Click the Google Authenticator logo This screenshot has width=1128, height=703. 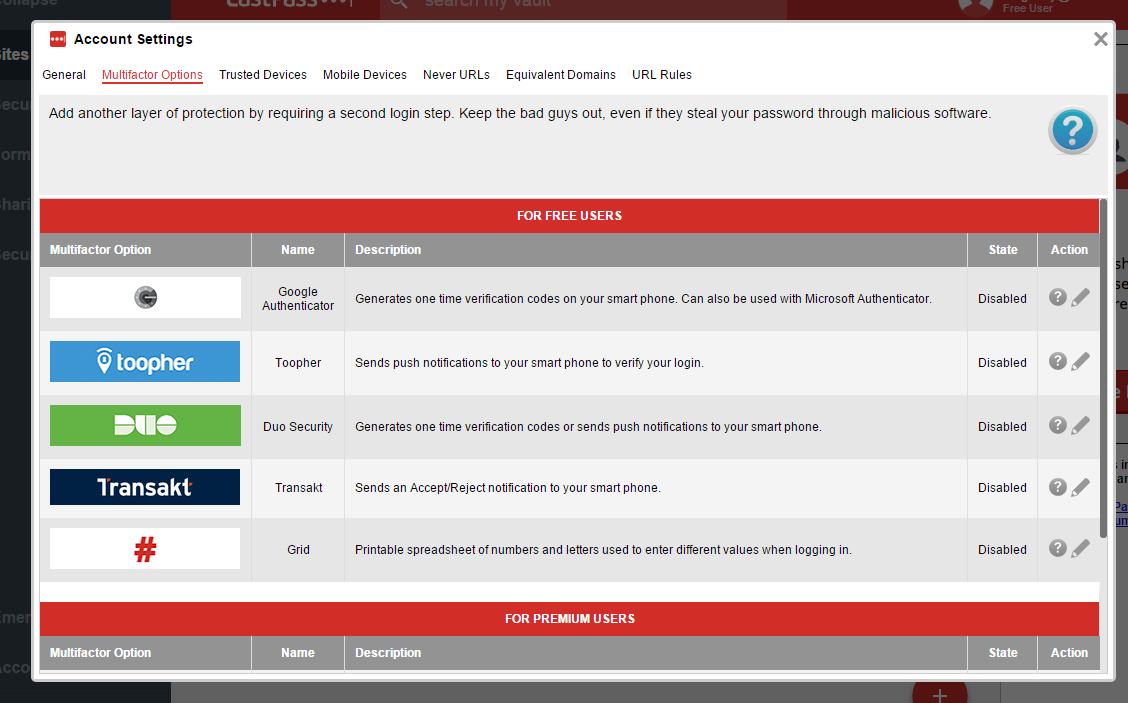[145, 297]
